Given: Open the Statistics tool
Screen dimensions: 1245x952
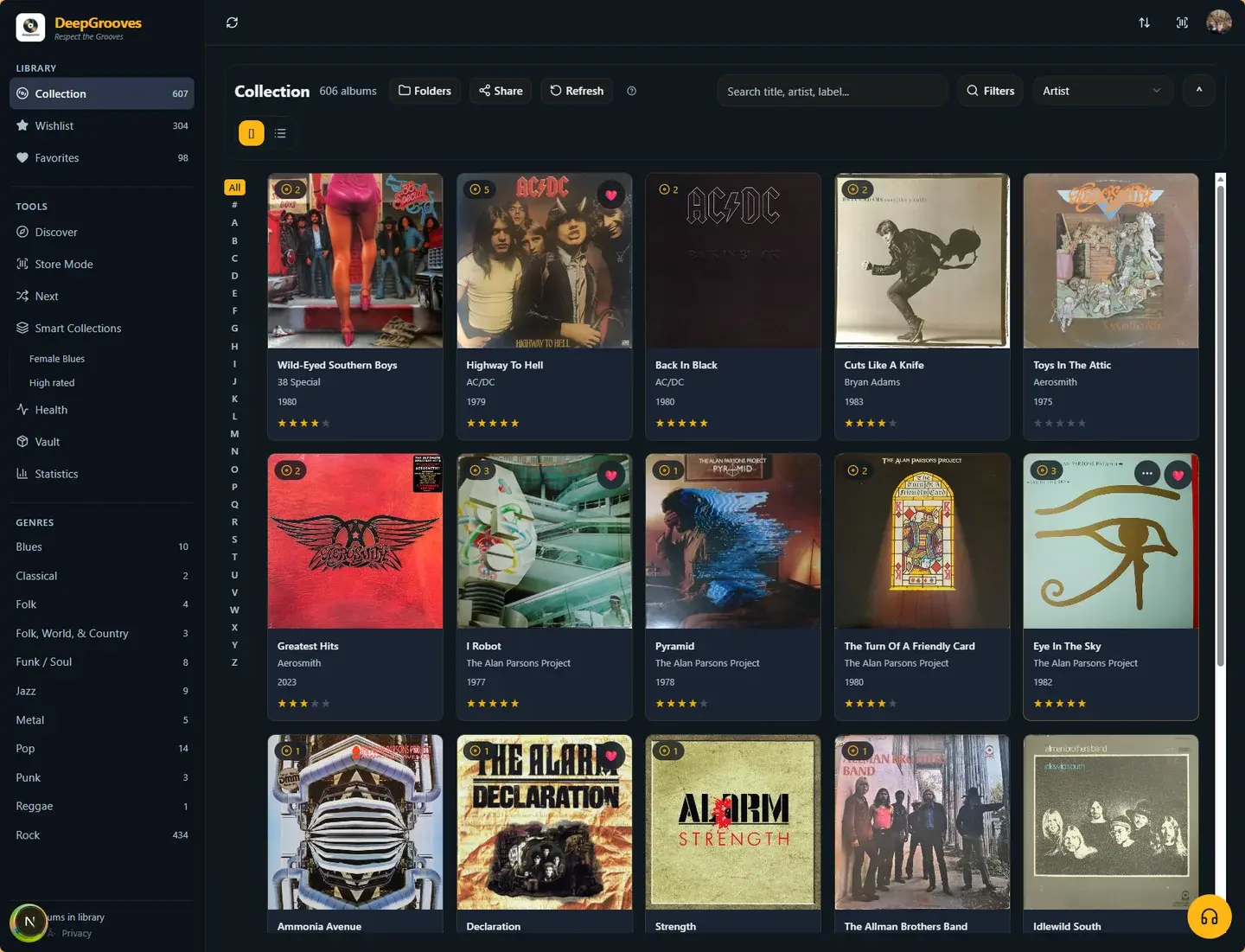Looking at the screenshot, I should (x=102, y=474).
